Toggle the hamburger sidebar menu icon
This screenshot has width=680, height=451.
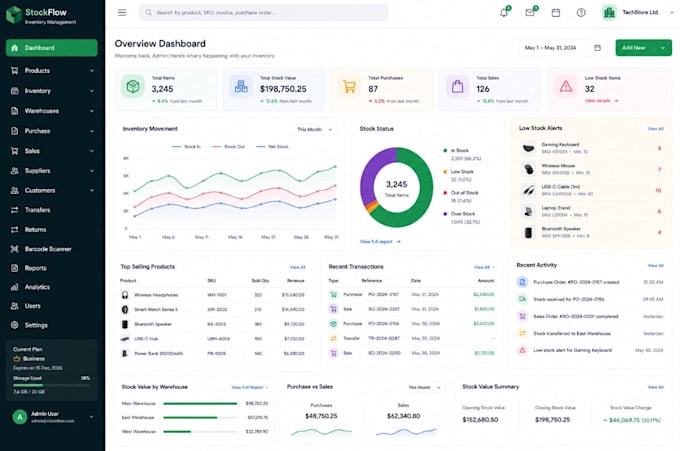122,13
